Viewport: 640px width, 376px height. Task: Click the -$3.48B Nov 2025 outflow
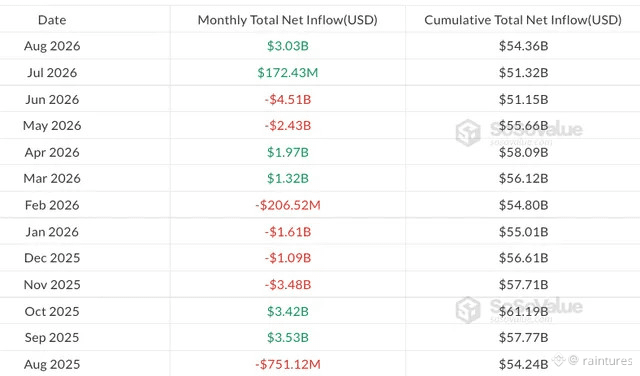[287, 285]
